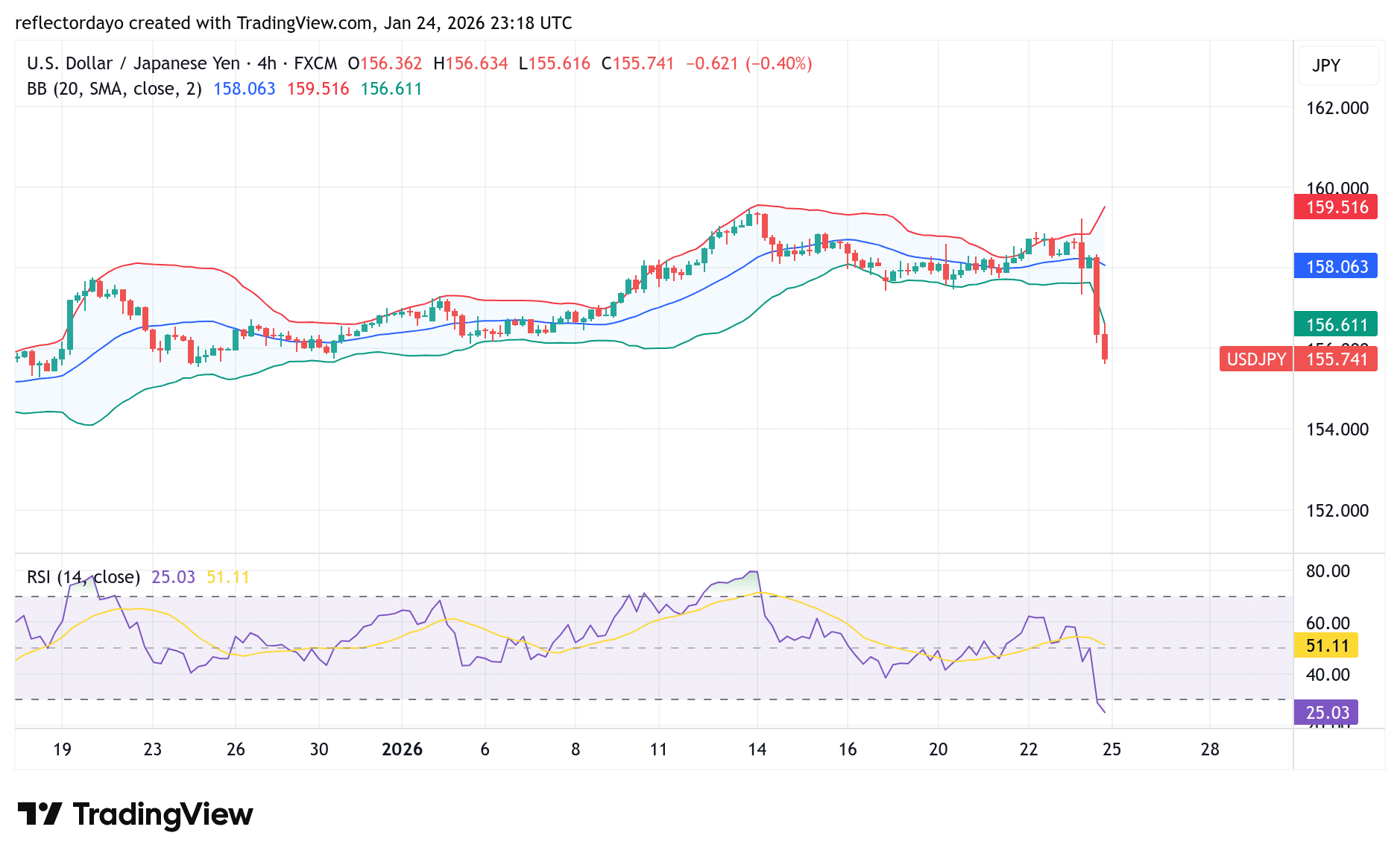Viewport: 1400px width, 859px height.
Task: Click the purple RSI value badge showing 25.03
Action: click(x=1324, y=713)
